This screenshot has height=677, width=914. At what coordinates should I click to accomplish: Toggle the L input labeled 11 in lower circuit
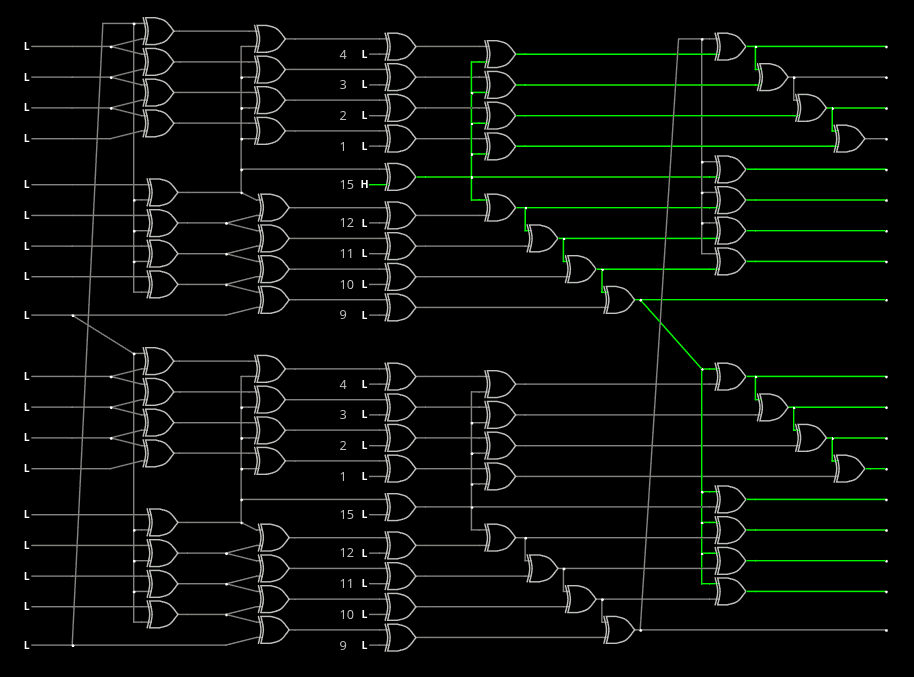click(364, 584)
